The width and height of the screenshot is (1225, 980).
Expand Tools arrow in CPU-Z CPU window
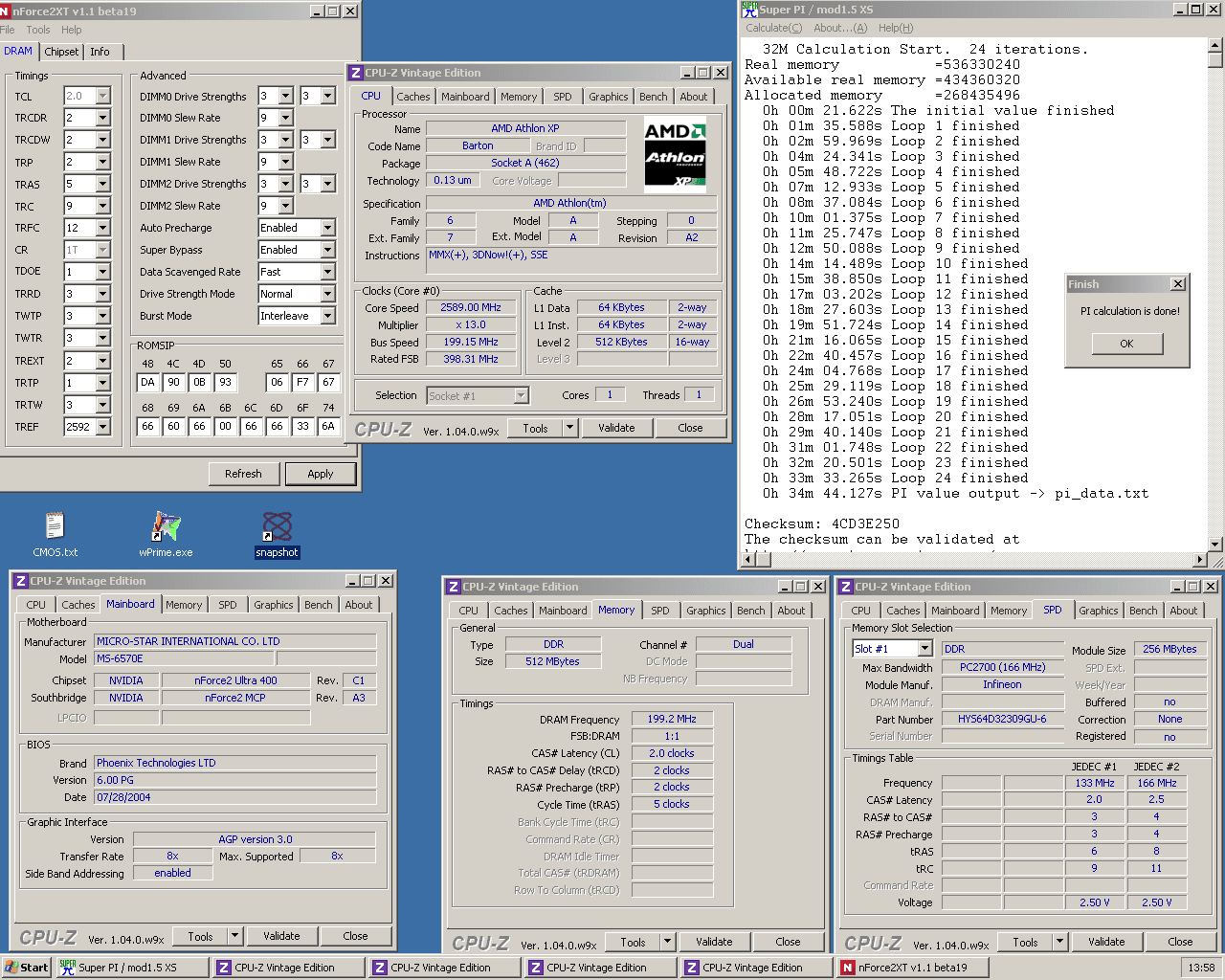pos(569,428)
